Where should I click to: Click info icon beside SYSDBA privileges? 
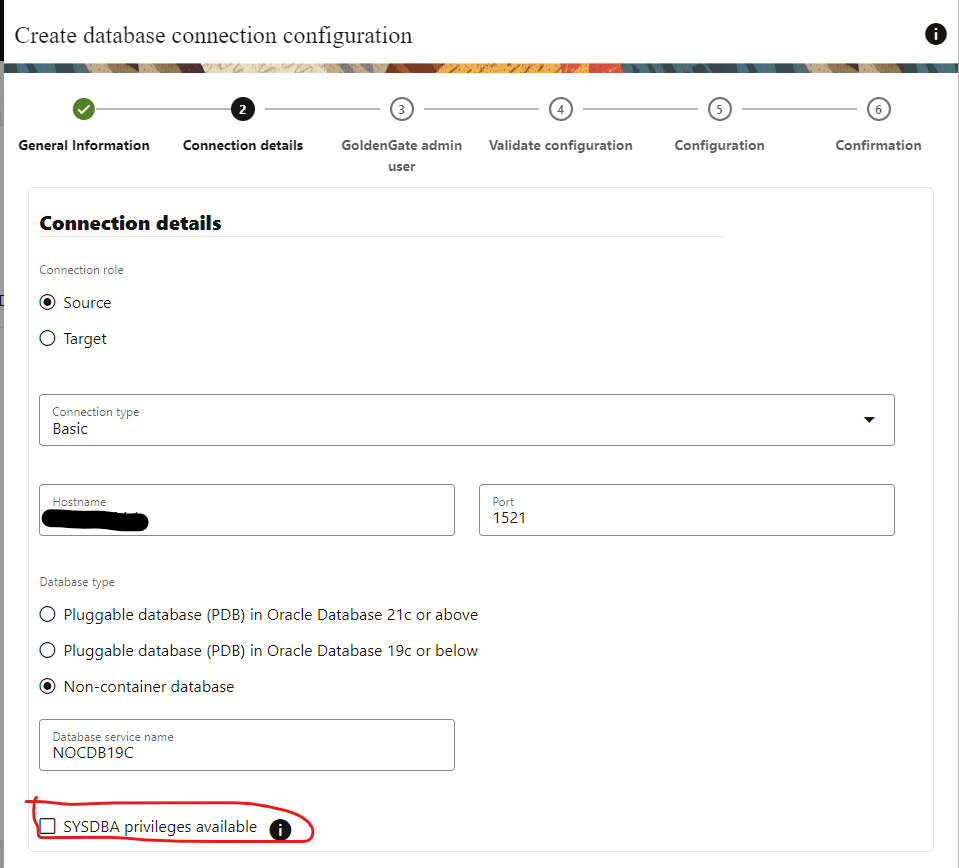[281, 829]
